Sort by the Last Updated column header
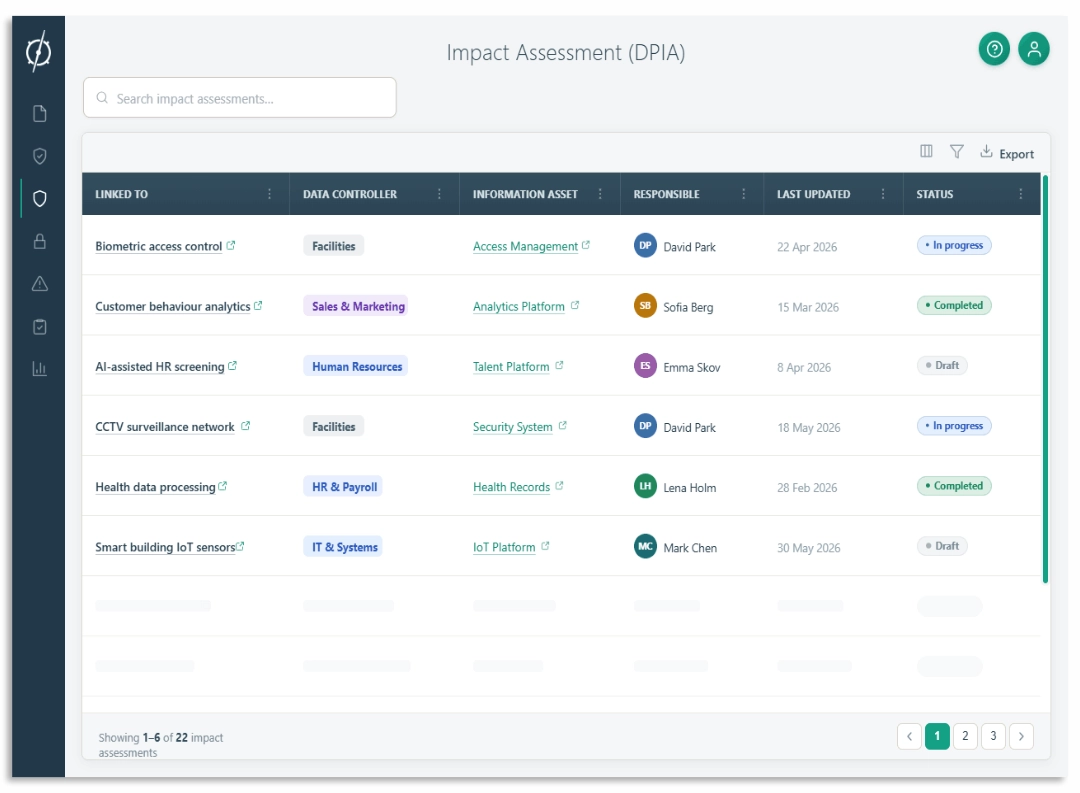Screen dimensions: 1080x793 (x=813, y=194)
